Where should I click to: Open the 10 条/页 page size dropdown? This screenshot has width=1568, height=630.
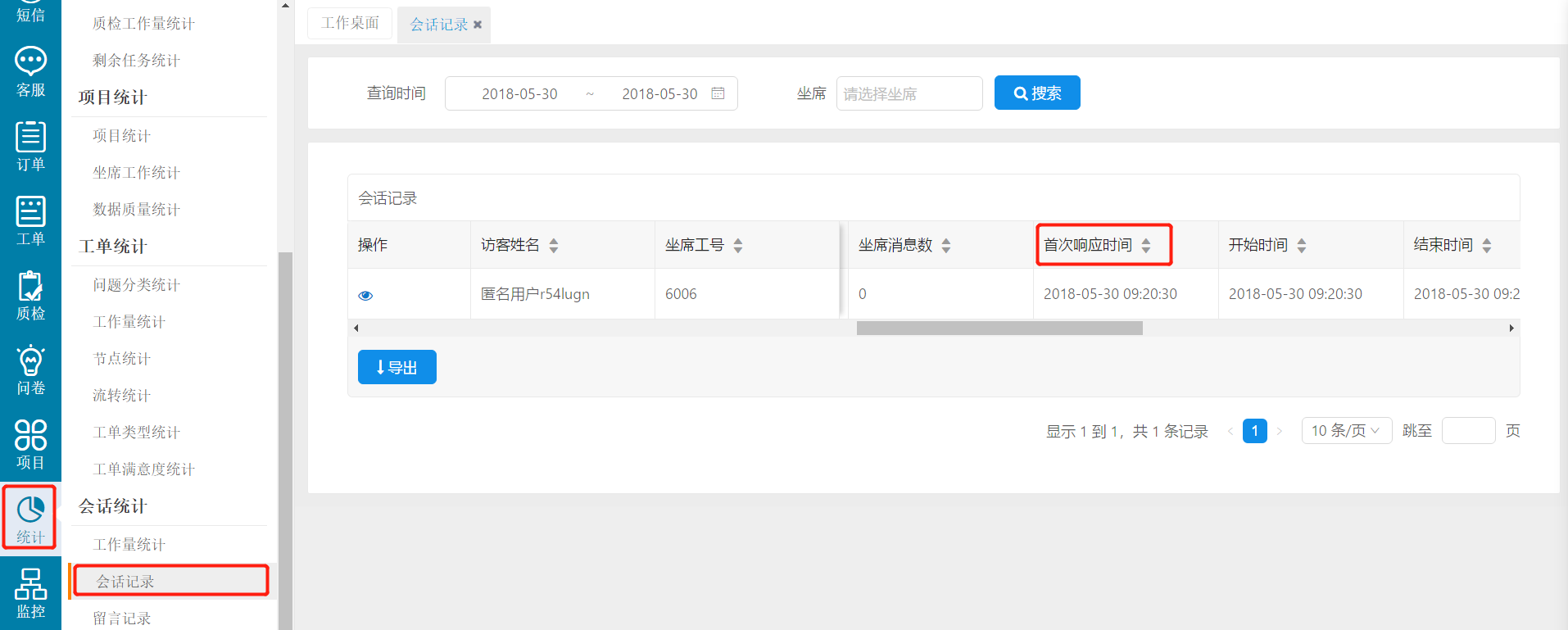point(1347,431)
